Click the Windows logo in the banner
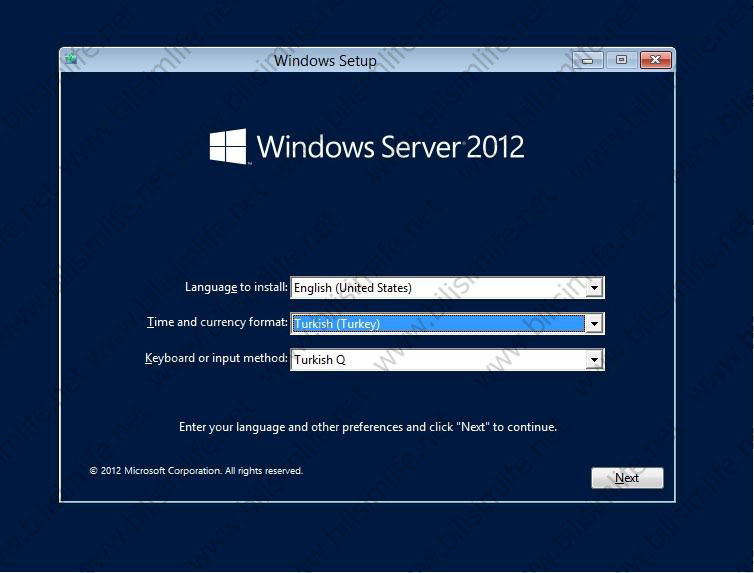This screenshot has width=754, height=573. point(228,146)
